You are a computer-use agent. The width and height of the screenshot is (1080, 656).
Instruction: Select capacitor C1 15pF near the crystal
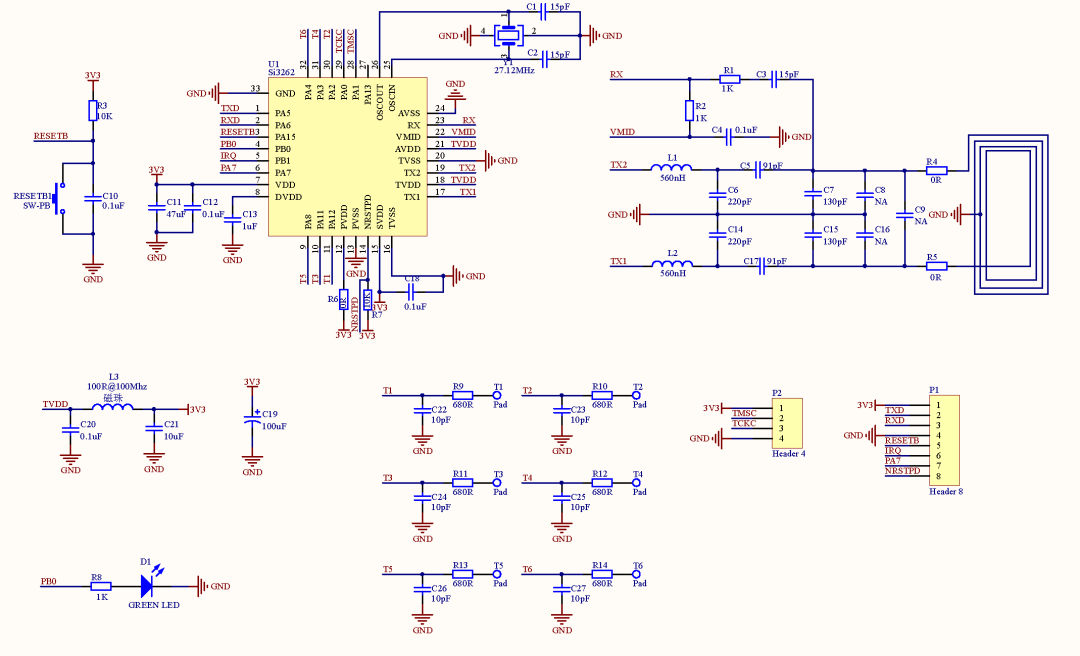545,12
